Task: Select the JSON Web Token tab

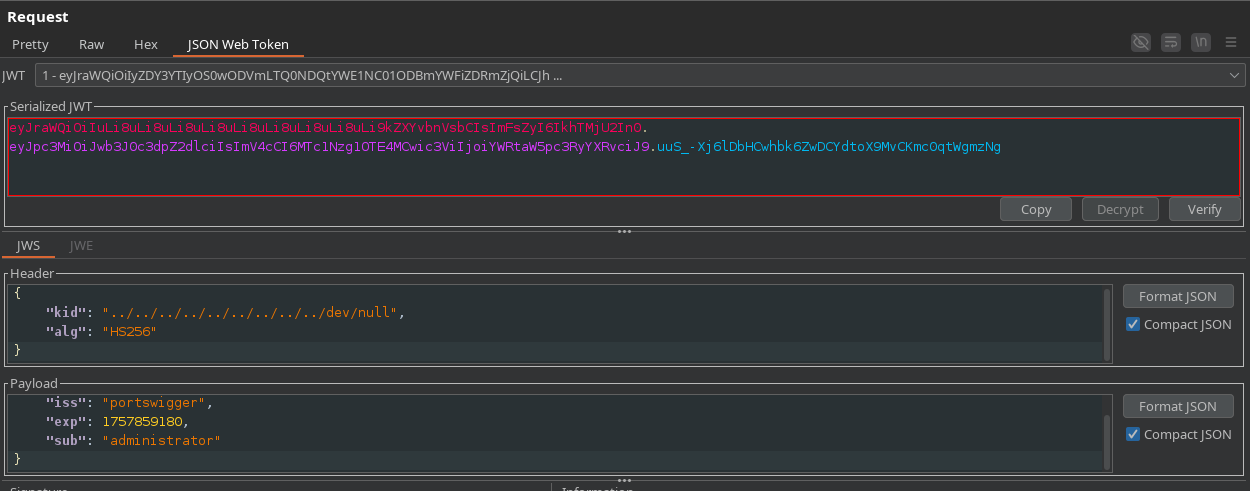Action: coord(238,44)
